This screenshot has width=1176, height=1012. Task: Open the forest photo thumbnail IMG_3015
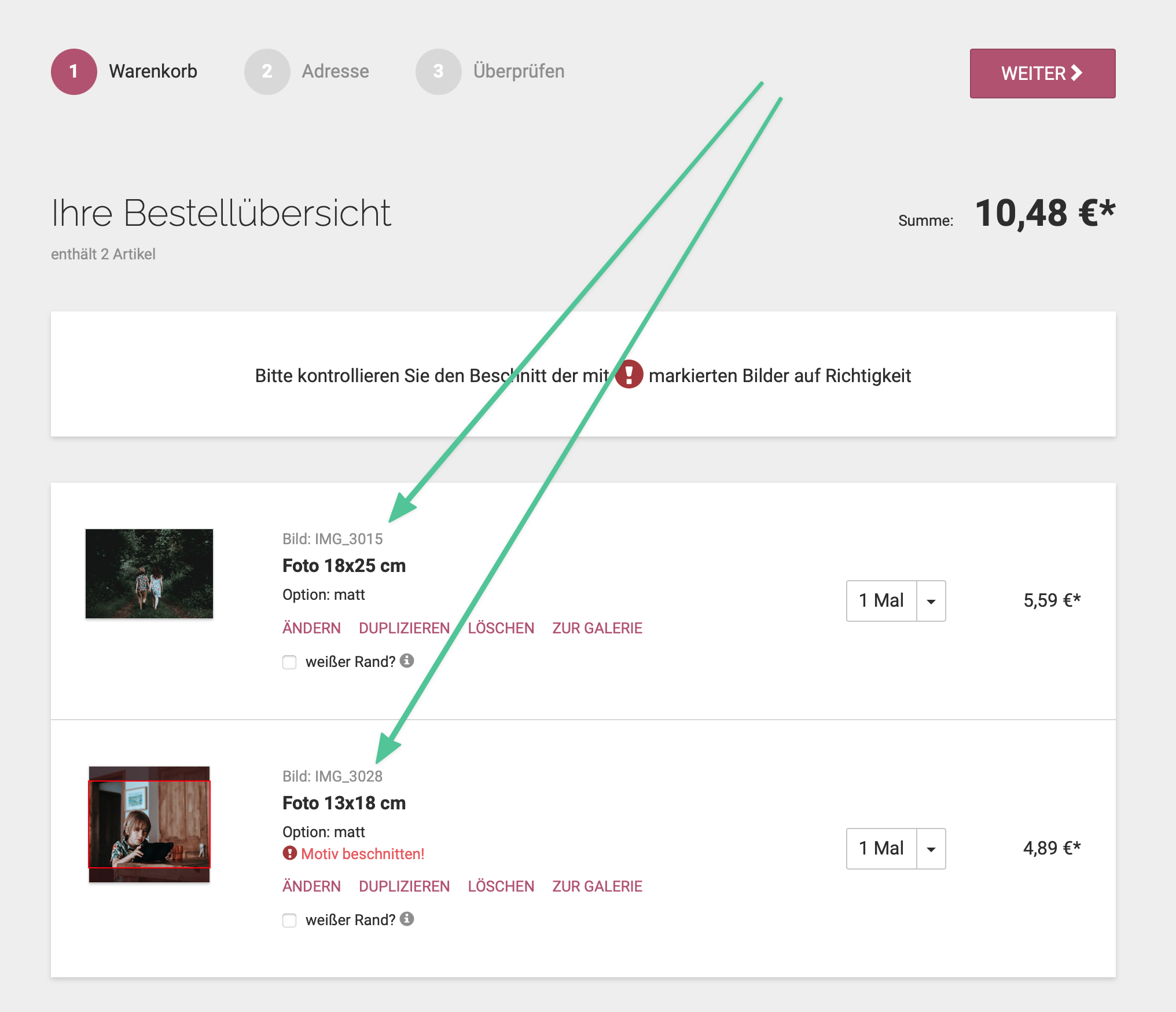[x=149, y=573]
